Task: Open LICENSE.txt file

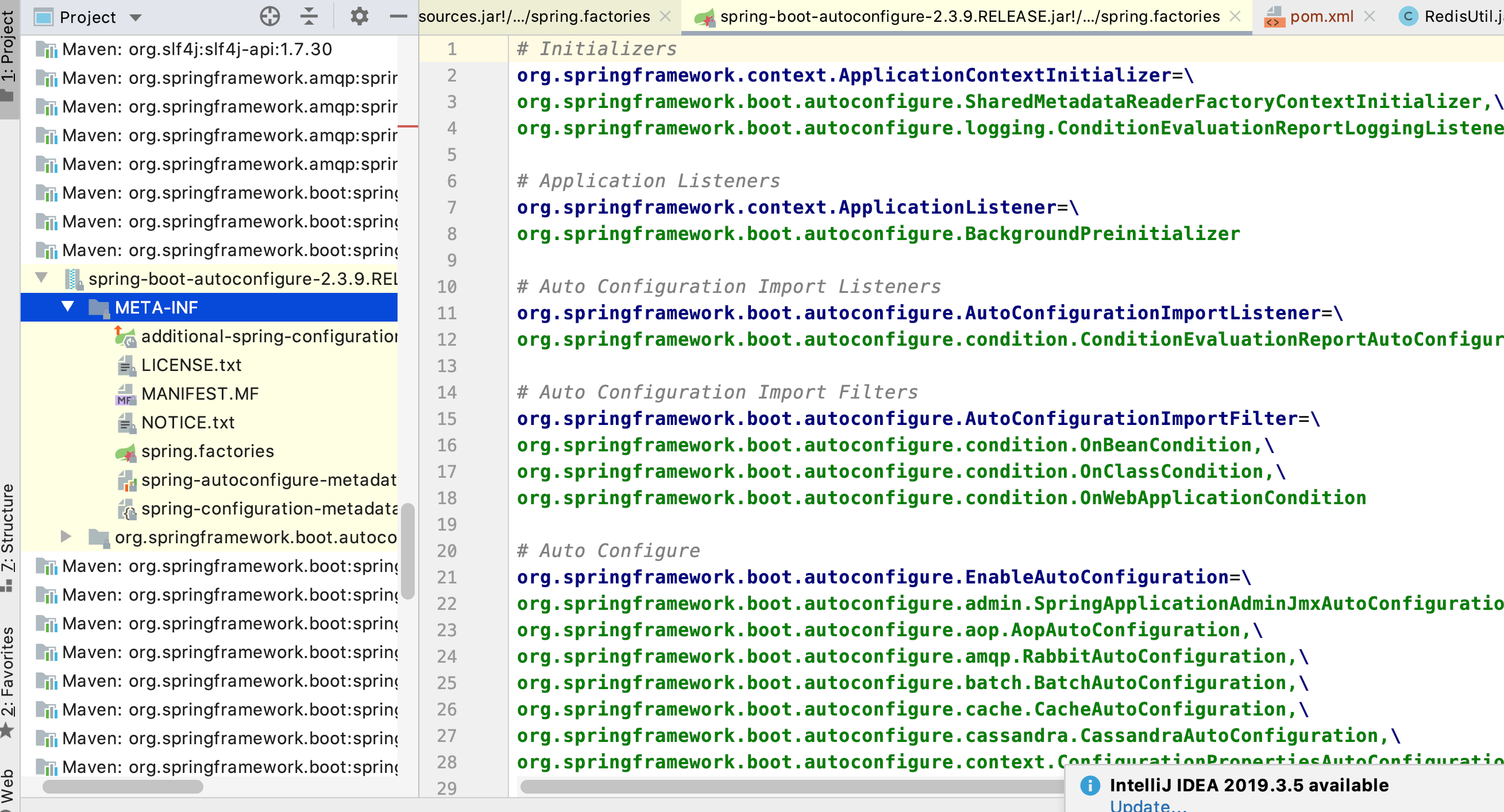Action: (x=191, y=365)
